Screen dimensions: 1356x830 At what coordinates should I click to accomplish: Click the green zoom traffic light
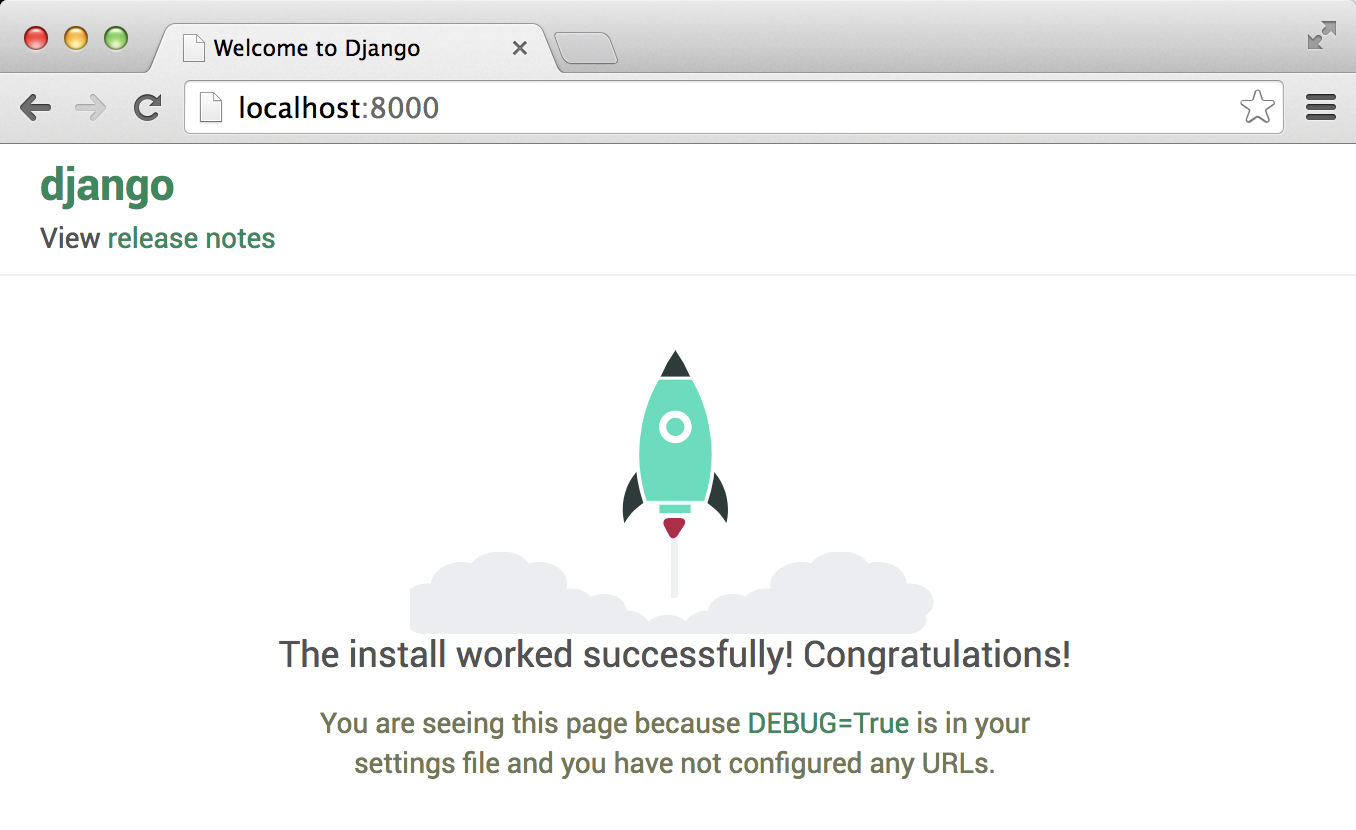coord(116,38)
